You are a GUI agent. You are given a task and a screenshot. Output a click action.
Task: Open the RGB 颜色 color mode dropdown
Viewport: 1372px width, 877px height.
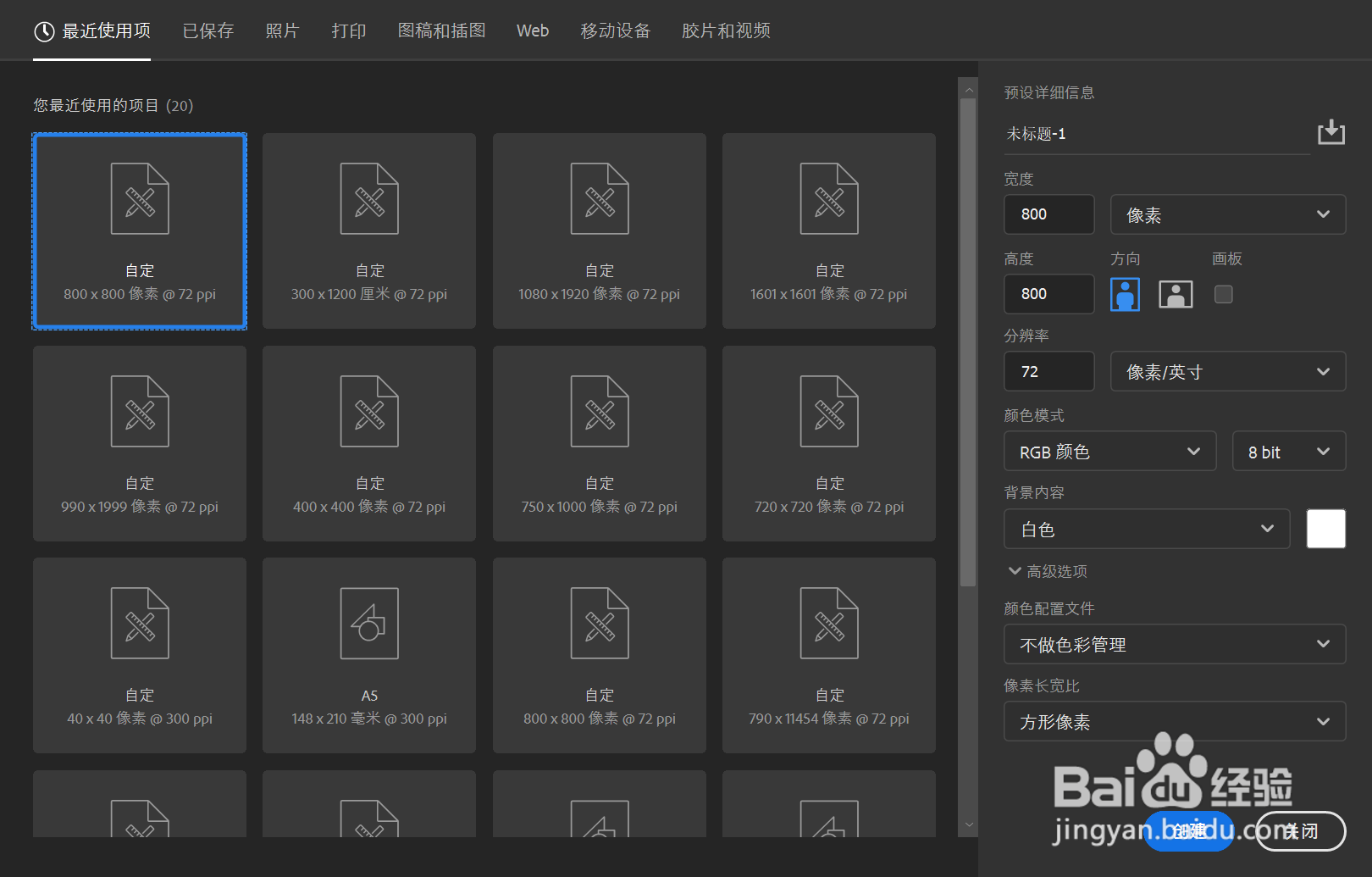point(1110,451)
